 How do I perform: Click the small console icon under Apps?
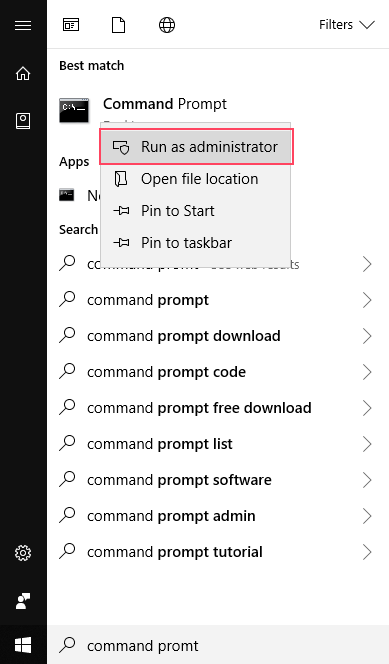(66, 195)
